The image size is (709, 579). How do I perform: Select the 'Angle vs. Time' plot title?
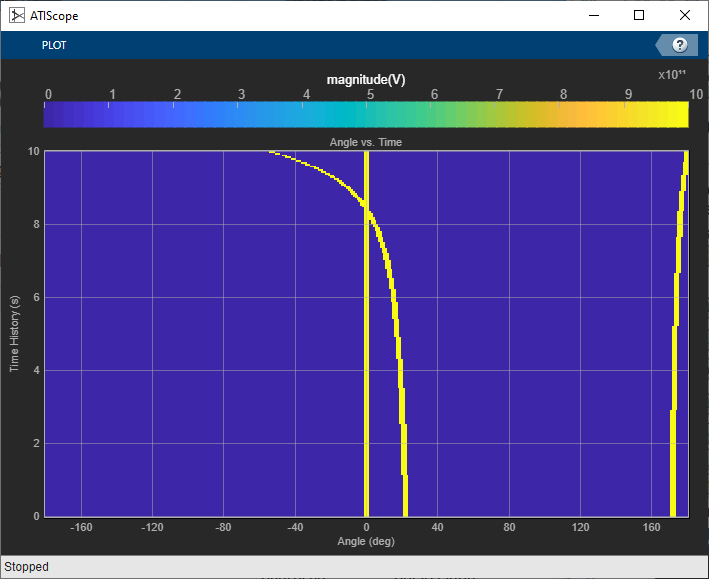pyautogui.click(x=365, y=143)
